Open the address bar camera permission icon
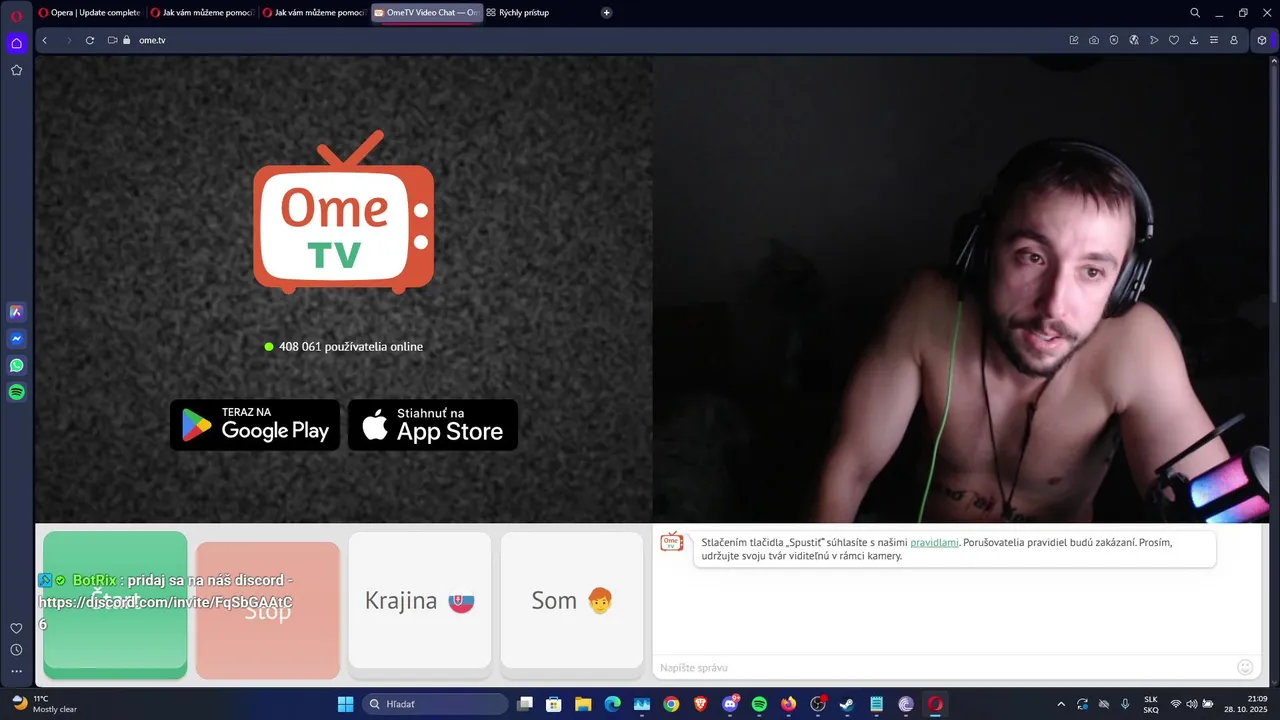The height and width of the screenshot is (720, 1280). [x=112, y=40]
